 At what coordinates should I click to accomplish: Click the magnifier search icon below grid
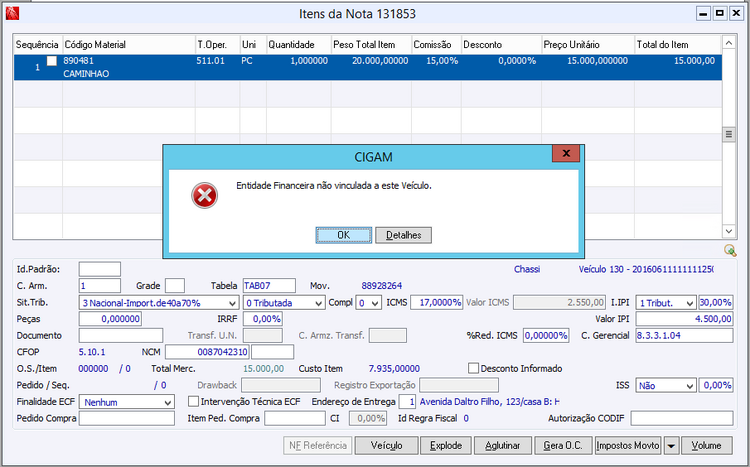point(730,250)
